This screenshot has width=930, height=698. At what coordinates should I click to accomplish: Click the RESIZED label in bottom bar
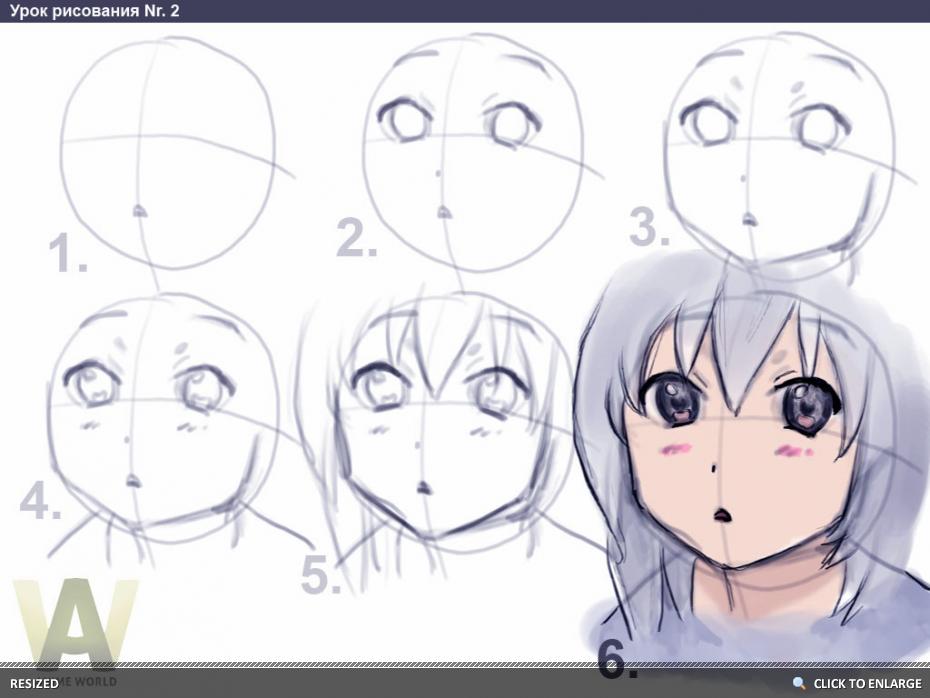click(x=34, y=684)
